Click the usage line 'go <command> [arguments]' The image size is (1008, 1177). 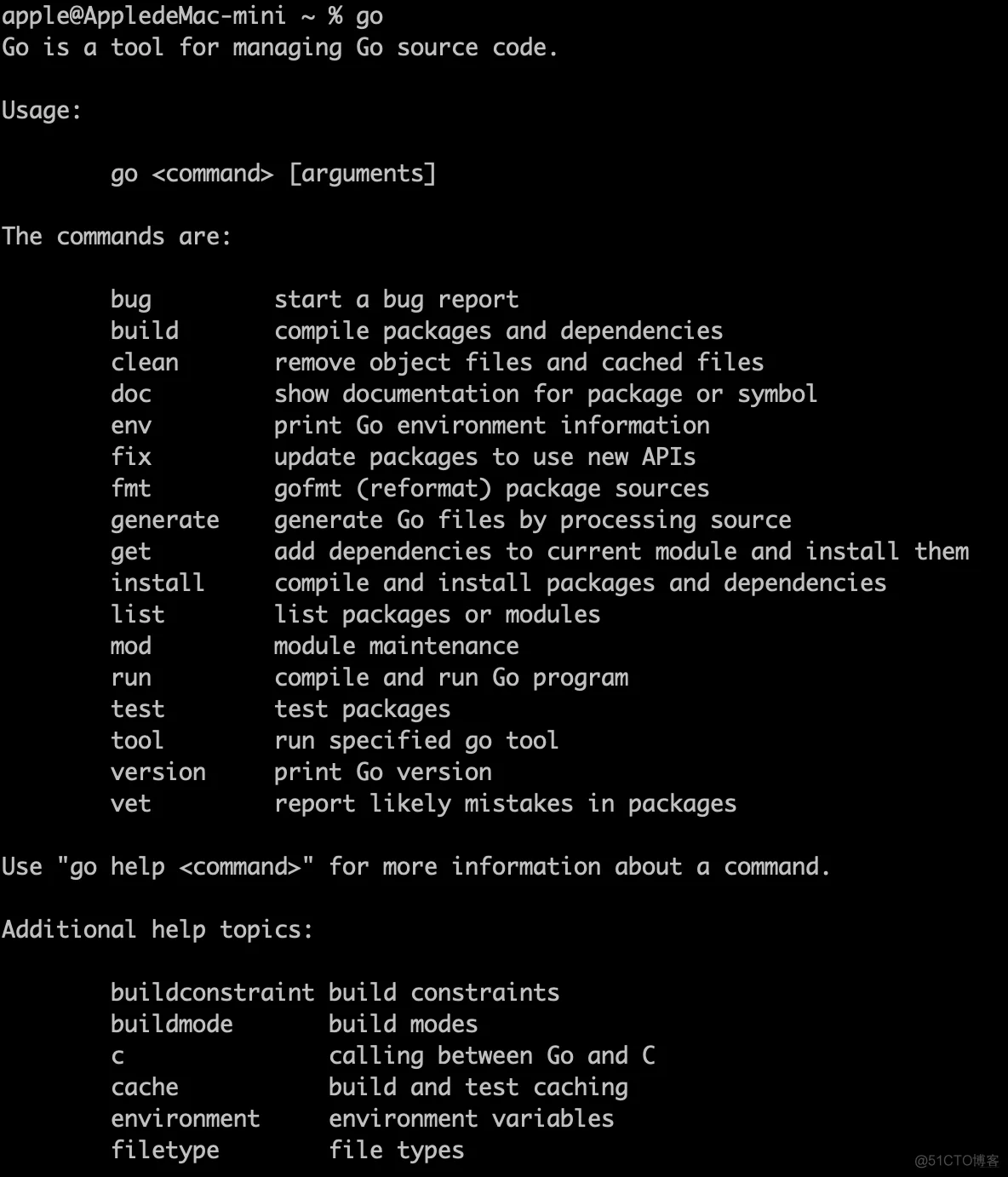273,174
